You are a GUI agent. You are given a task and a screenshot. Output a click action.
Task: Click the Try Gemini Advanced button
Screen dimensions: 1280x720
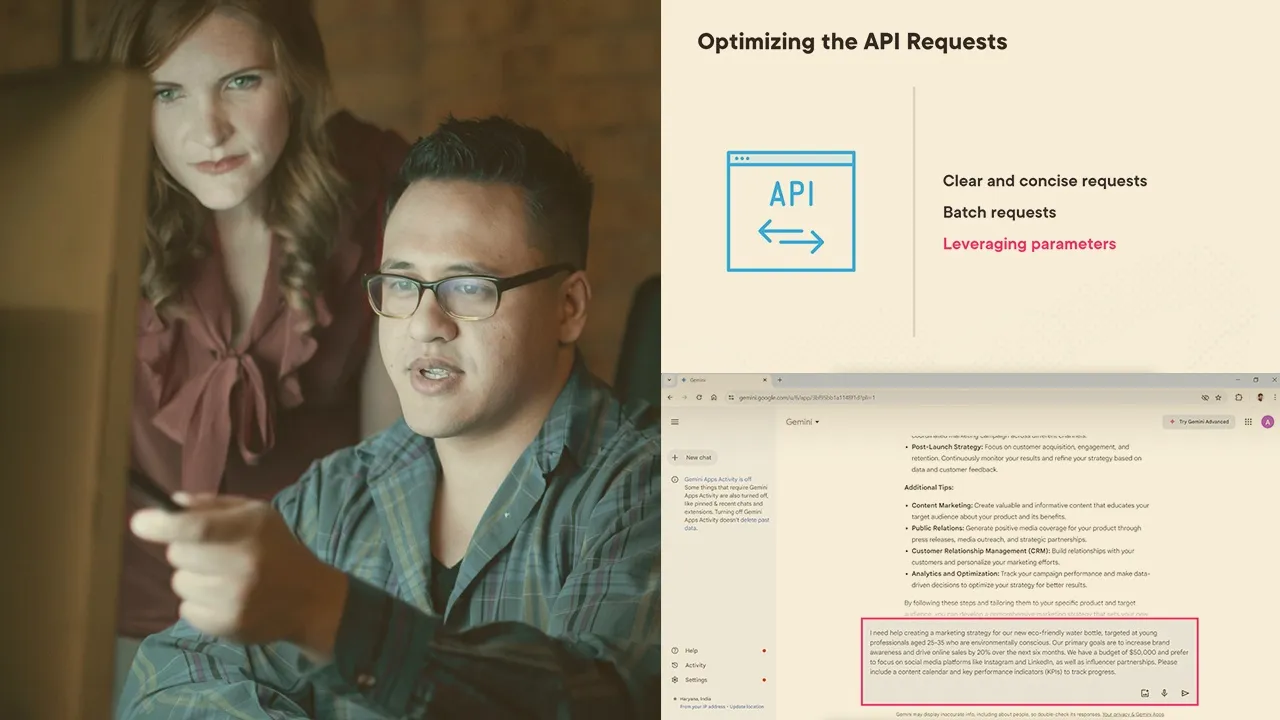[1201, 422]
